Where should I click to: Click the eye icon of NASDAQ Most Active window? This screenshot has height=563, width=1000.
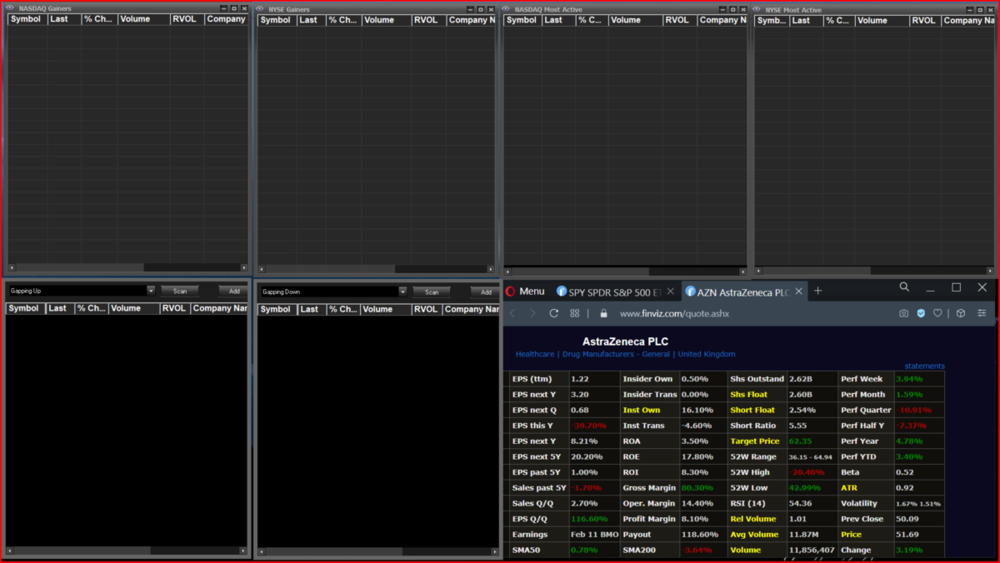(x=506, y=9)
